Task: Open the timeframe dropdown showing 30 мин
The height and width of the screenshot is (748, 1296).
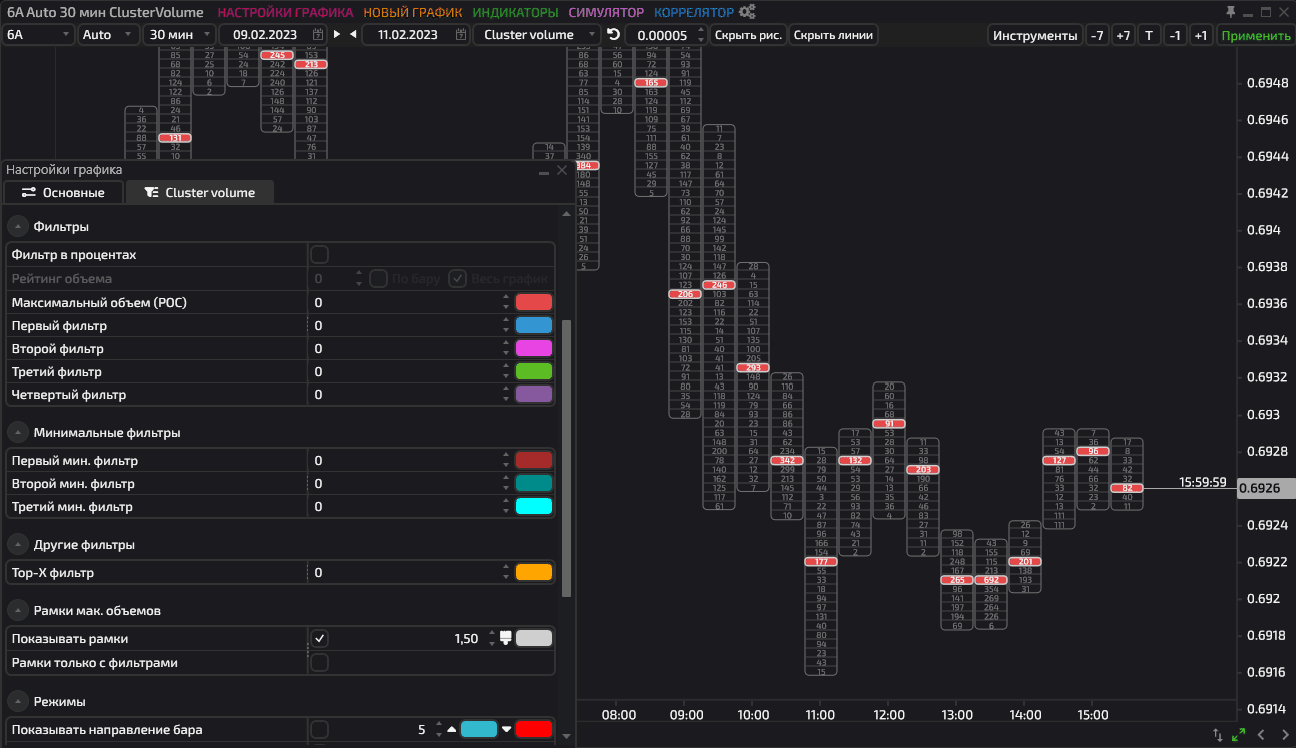Action: [176, 34]
